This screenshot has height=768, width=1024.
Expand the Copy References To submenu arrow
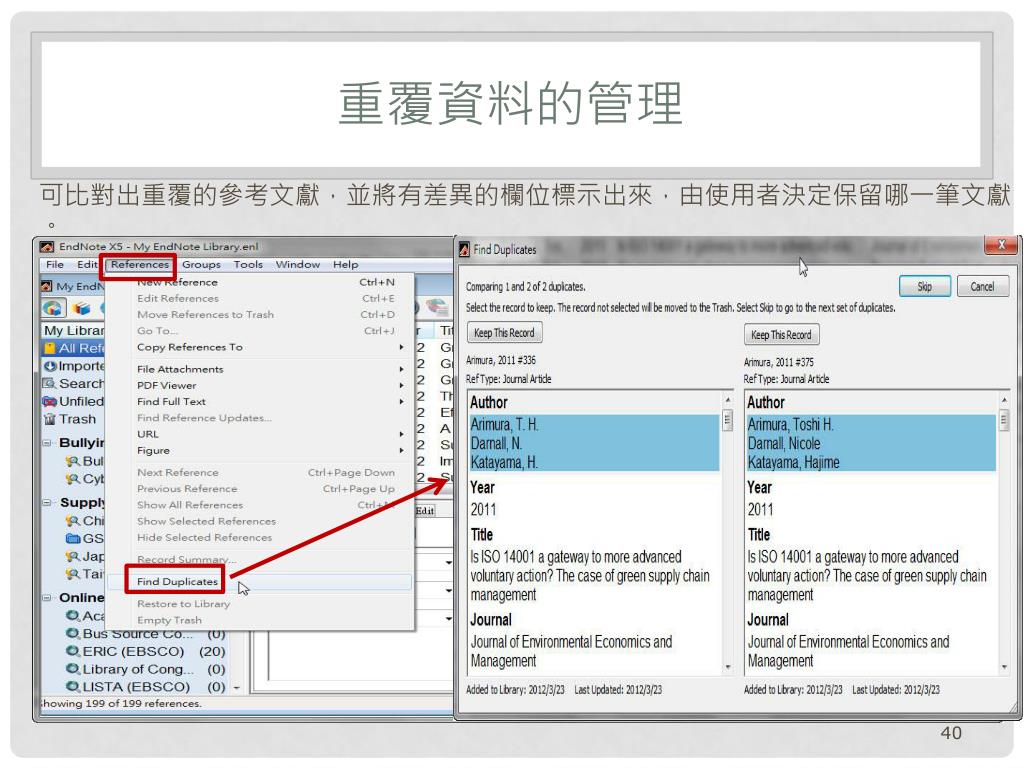402,347
